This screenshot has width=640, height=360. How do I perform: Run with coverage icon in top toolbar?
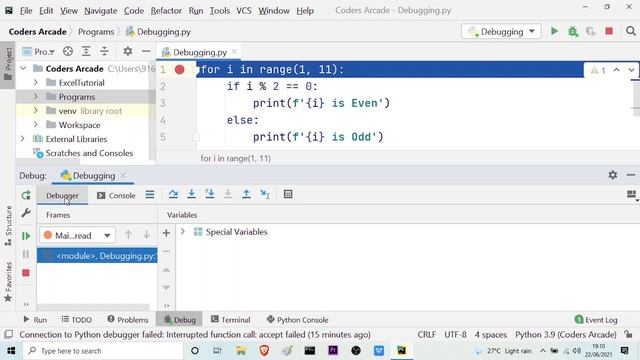tap(591, 31)
